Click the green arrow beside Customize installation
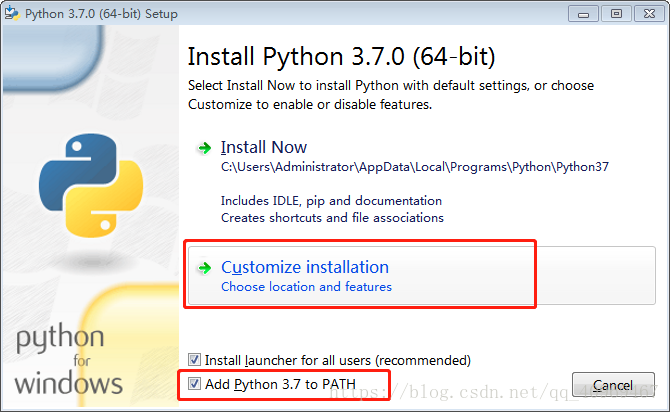670x412 pixels. click(x=205, y=268)
